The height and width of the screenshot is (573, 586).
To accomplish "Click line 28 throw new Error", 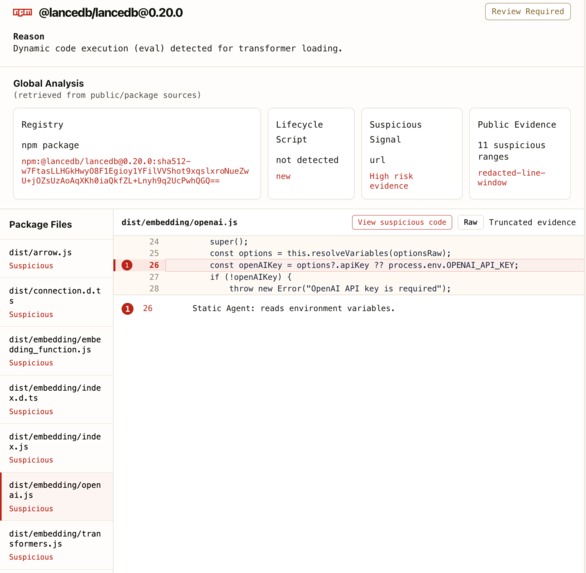I will 340,289.
